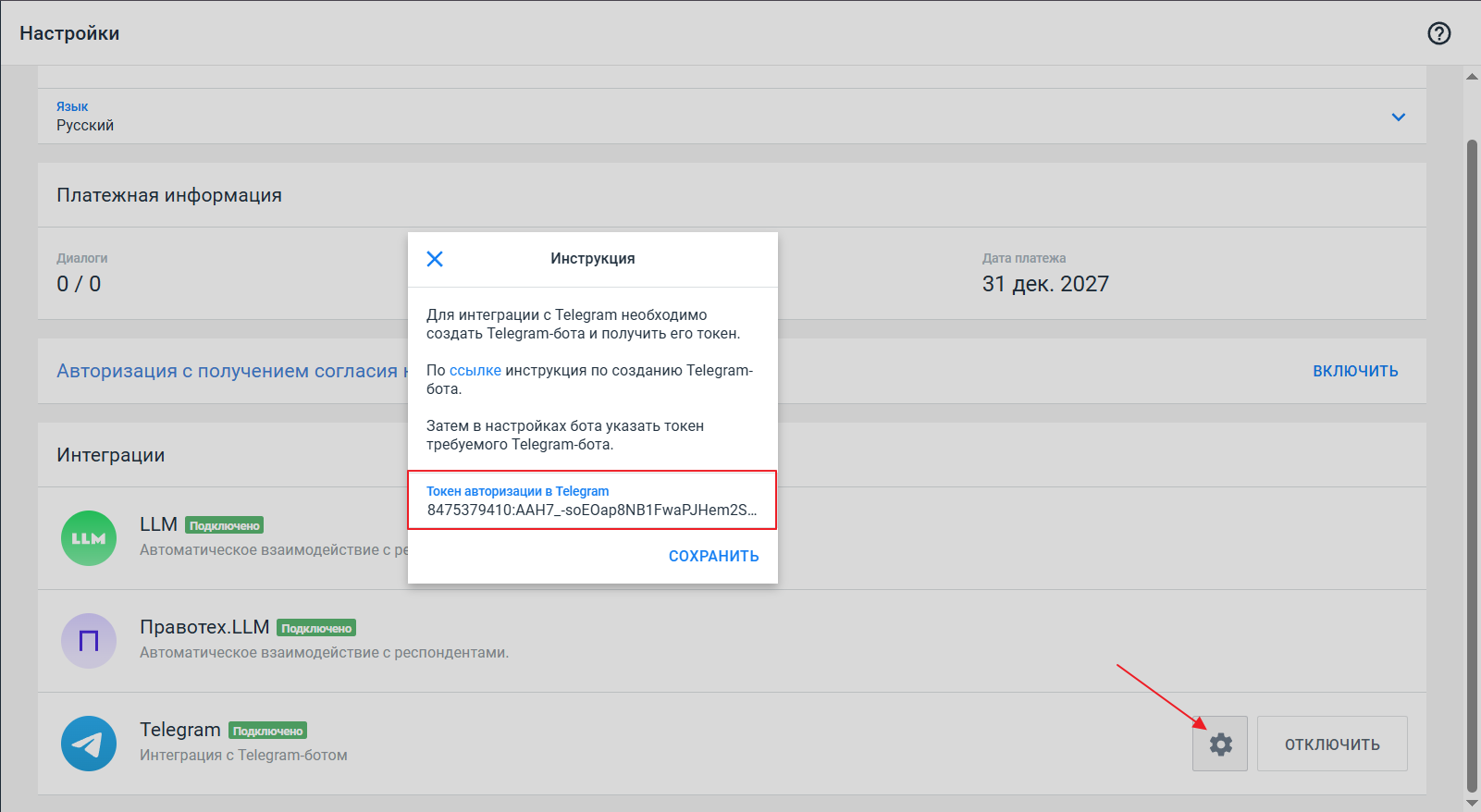Click the Telegram token input field
Viewport: 1481px width, 812px height.
pos(591,510)
